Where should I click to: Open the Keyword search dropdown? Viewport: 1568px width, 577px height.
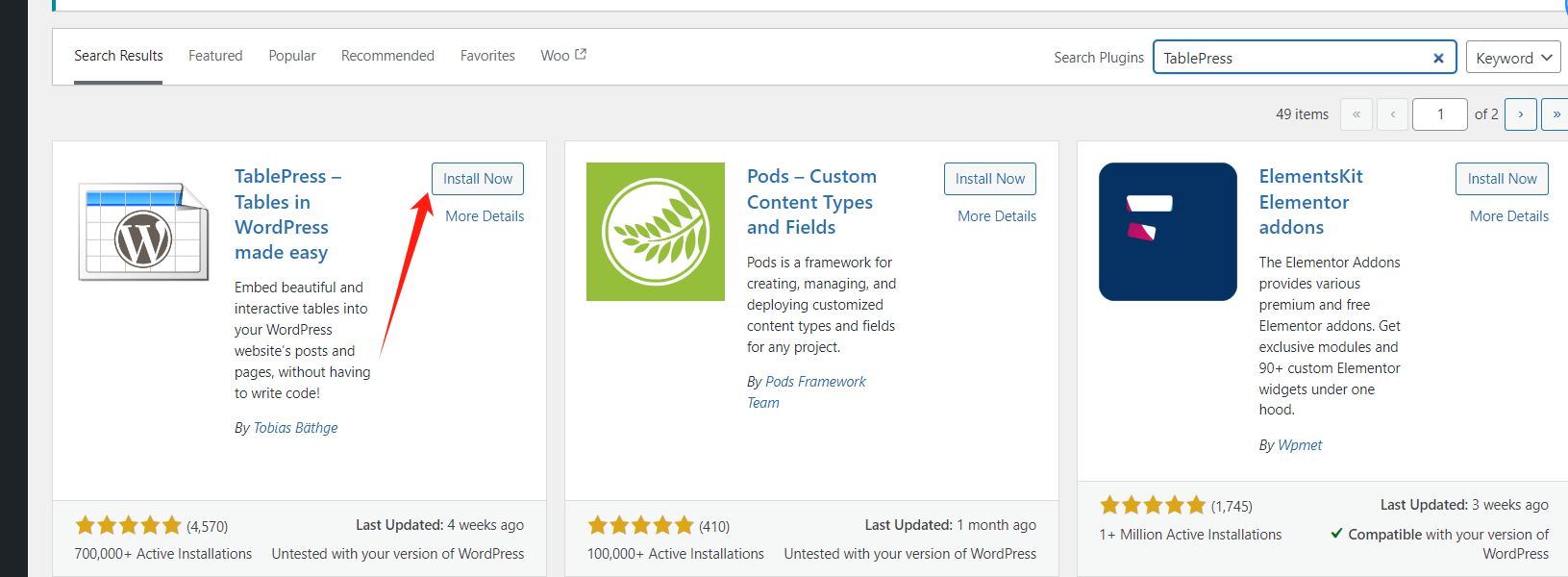point(1512,57)
